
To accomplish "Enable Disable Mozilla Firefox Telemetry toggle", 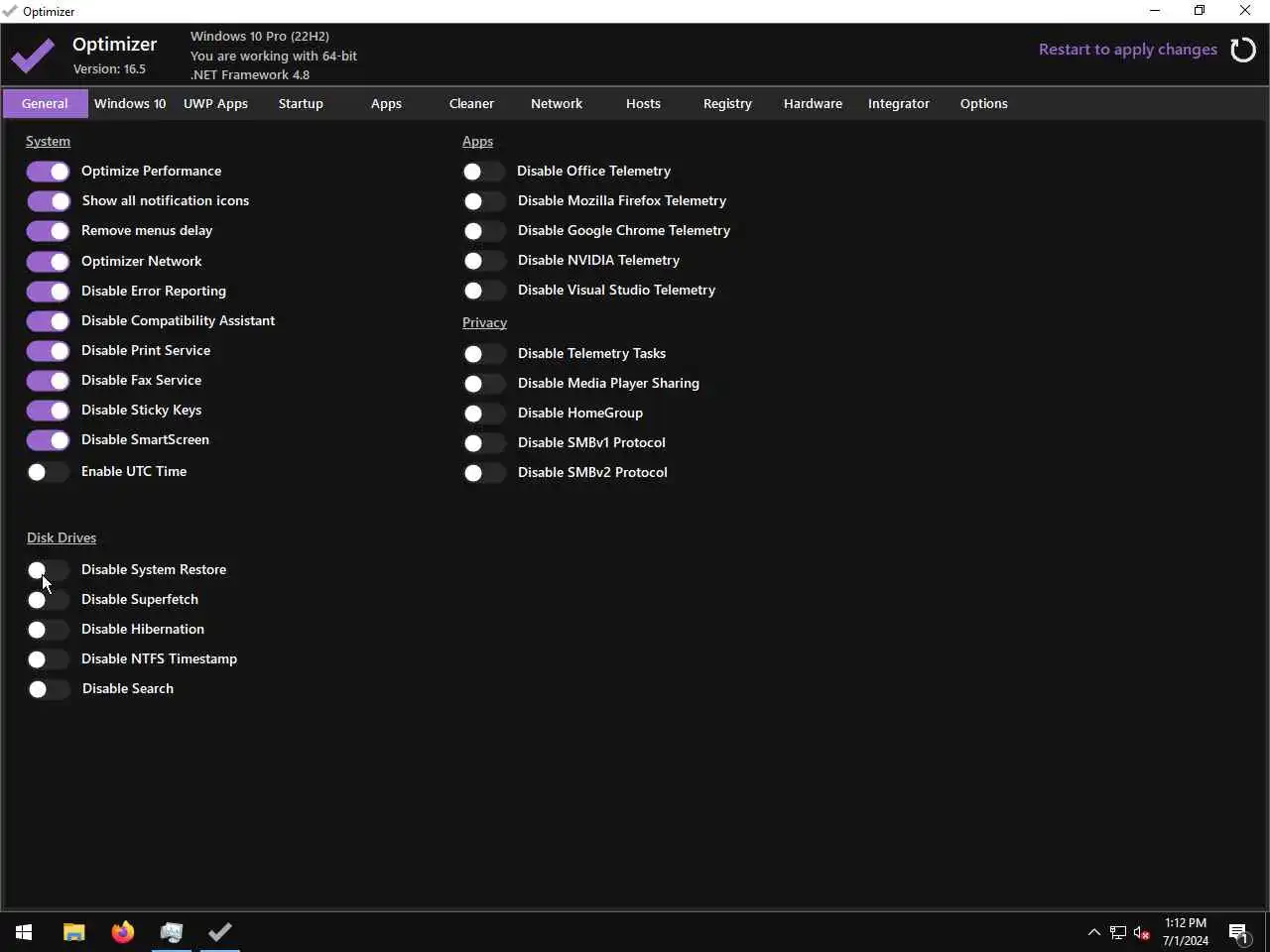I will 484,201.
